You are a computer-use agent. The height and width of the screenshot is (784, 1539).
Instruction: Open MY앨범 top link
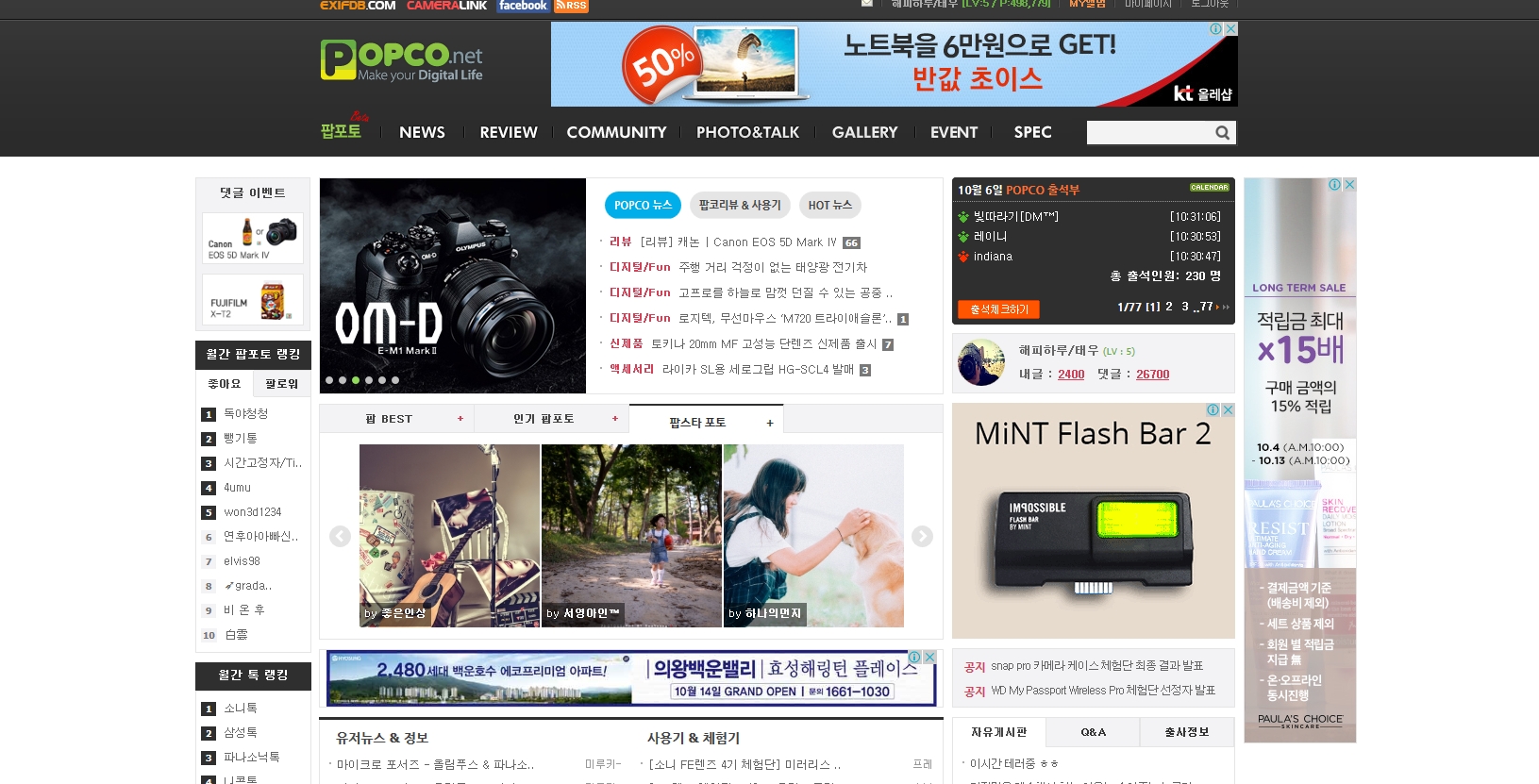[1087, 4]
